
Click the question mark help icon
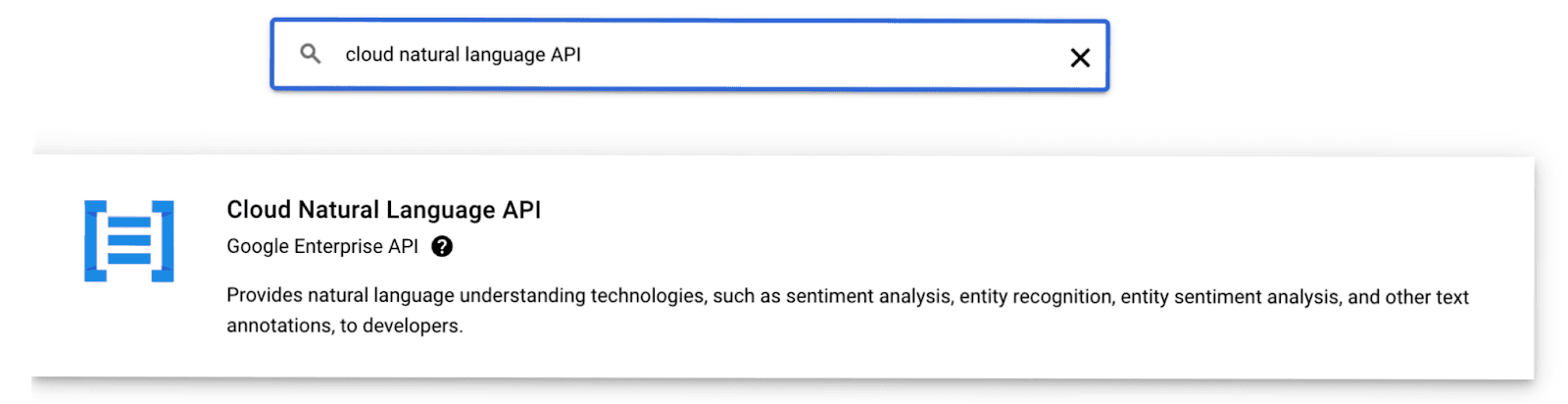click(442, 246)
